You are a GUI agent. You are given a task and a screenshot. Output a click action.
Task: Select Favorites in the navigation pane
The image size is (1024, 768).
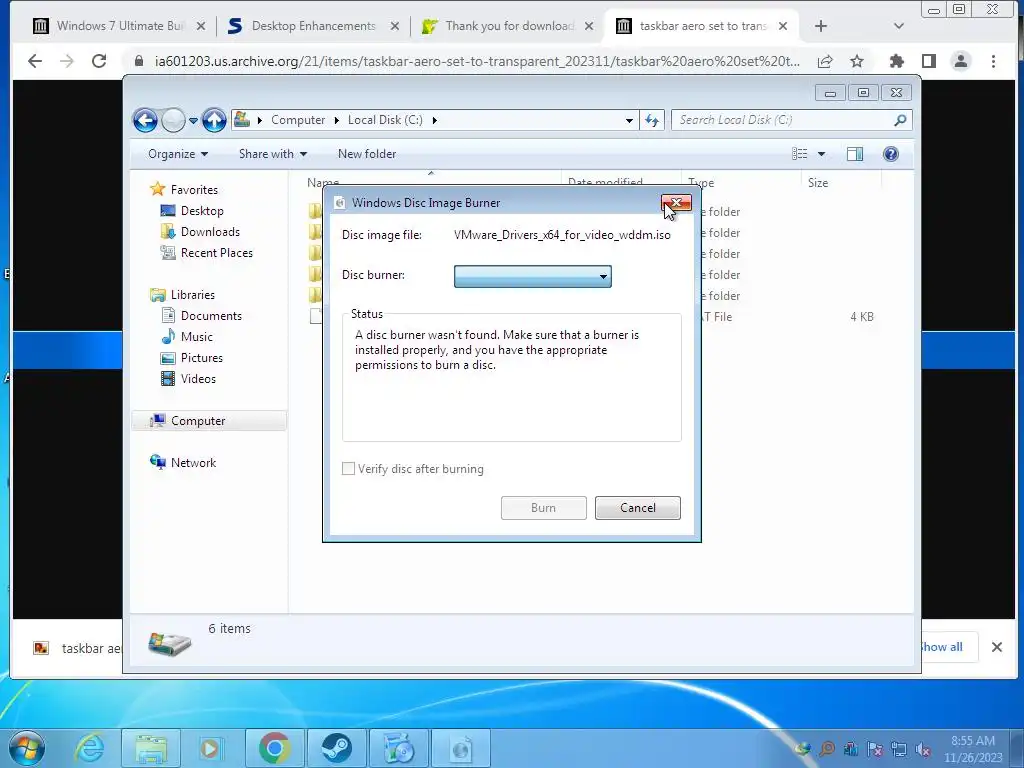pyautogui.click(x=194, y=190)
